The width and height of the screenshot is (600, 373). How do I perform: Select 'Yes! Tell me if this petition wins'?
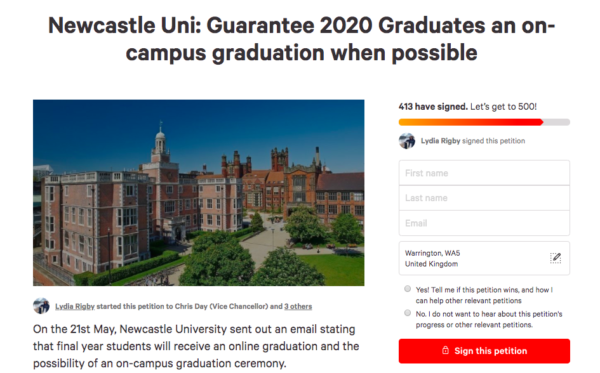click(x=408, y=289)
